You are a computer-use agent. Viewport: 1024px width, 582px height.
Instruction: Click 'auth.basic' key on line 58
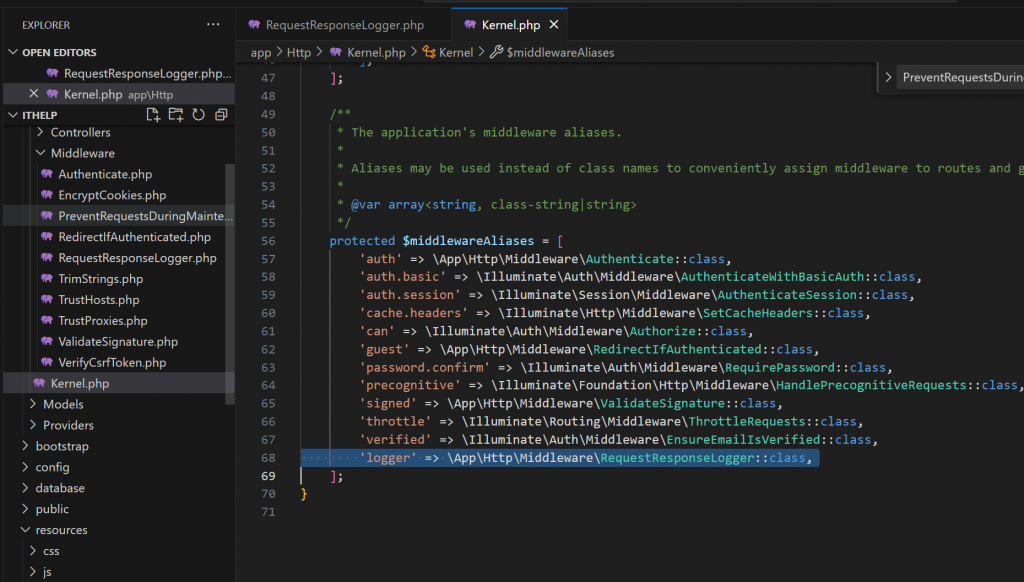[402, 277]
